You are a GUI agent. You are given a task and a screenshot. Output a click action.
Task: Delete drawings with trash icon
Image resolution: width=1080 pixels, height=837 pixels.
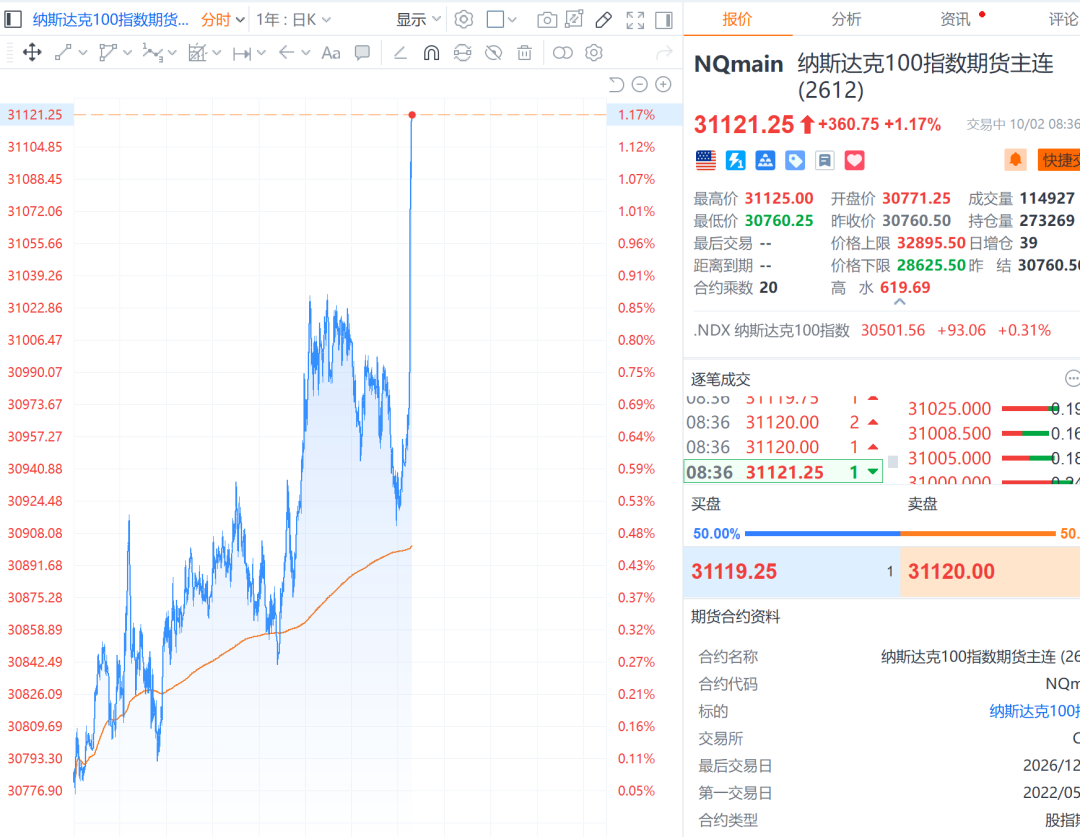pos(524,52)
